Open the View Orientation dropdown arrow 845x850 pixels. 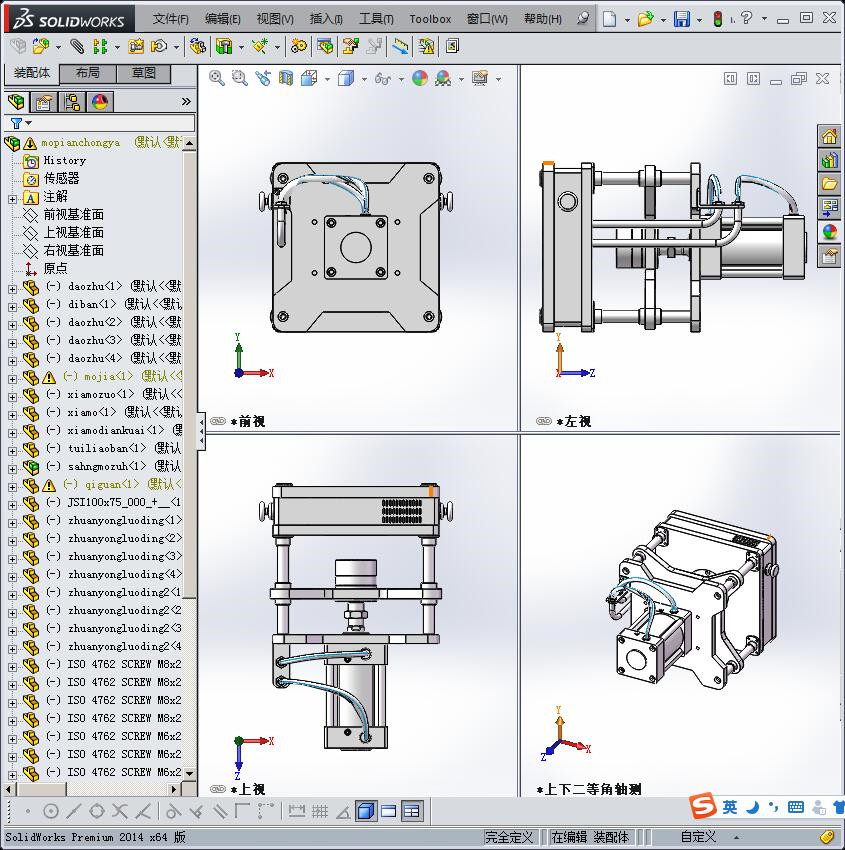327,80
